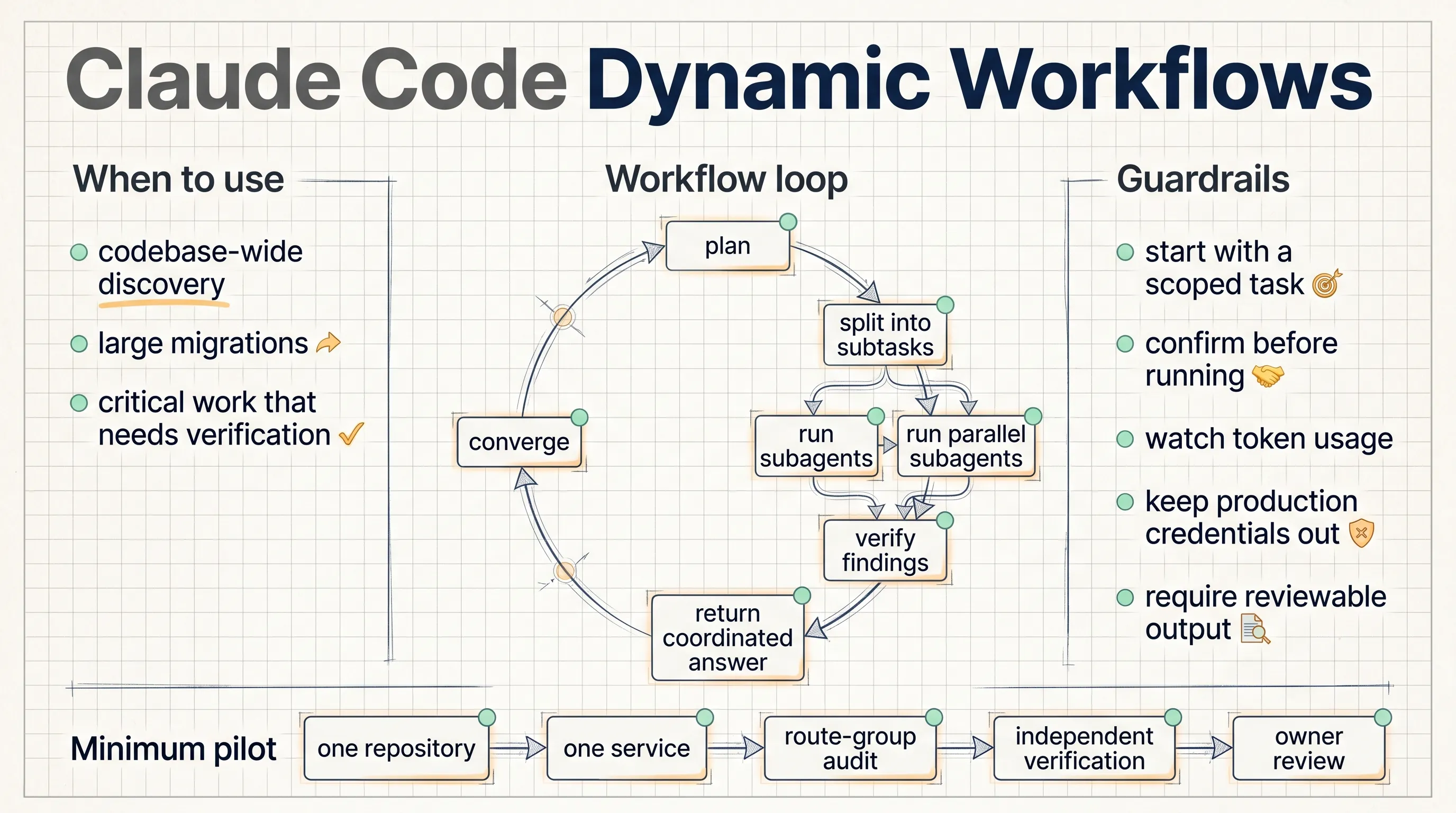
Task: Click the green bullet next to "keep production"
Action: (1125, 501)
